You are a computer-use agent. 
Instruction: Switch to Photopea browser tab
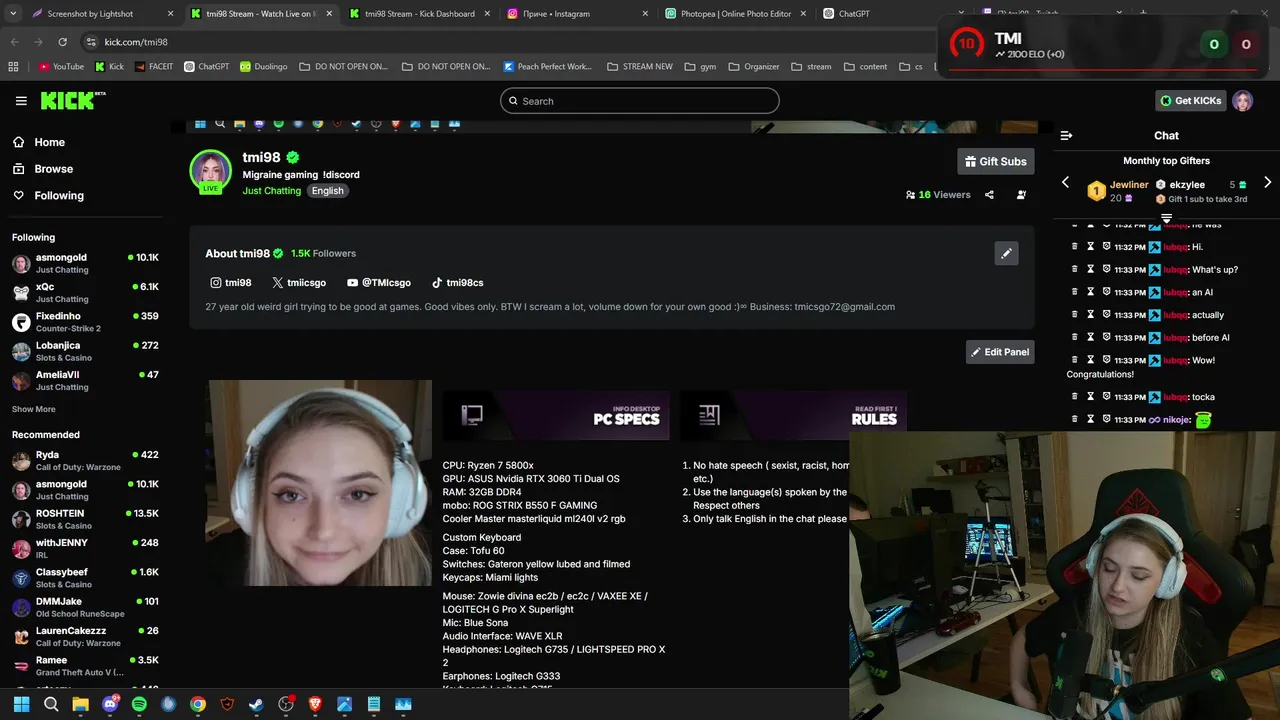point(735,14)
